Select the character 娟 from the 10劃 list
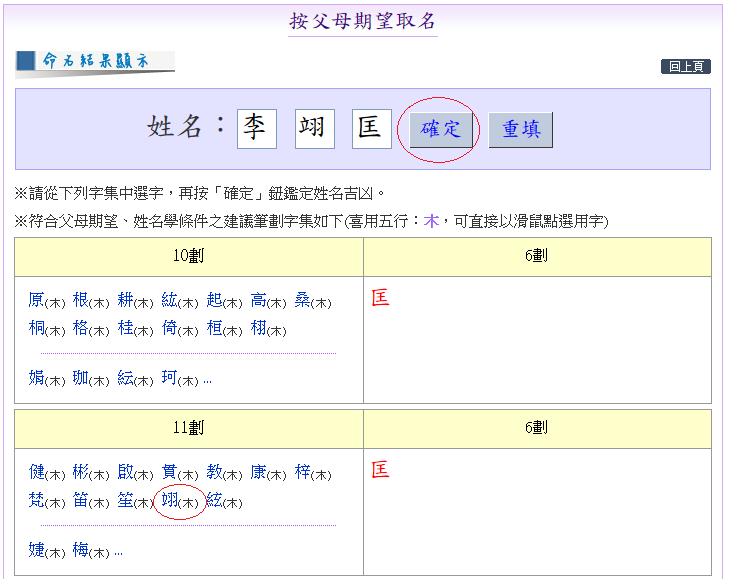The width and height of the screenshot is (729, 579). (x=36, y=378)
